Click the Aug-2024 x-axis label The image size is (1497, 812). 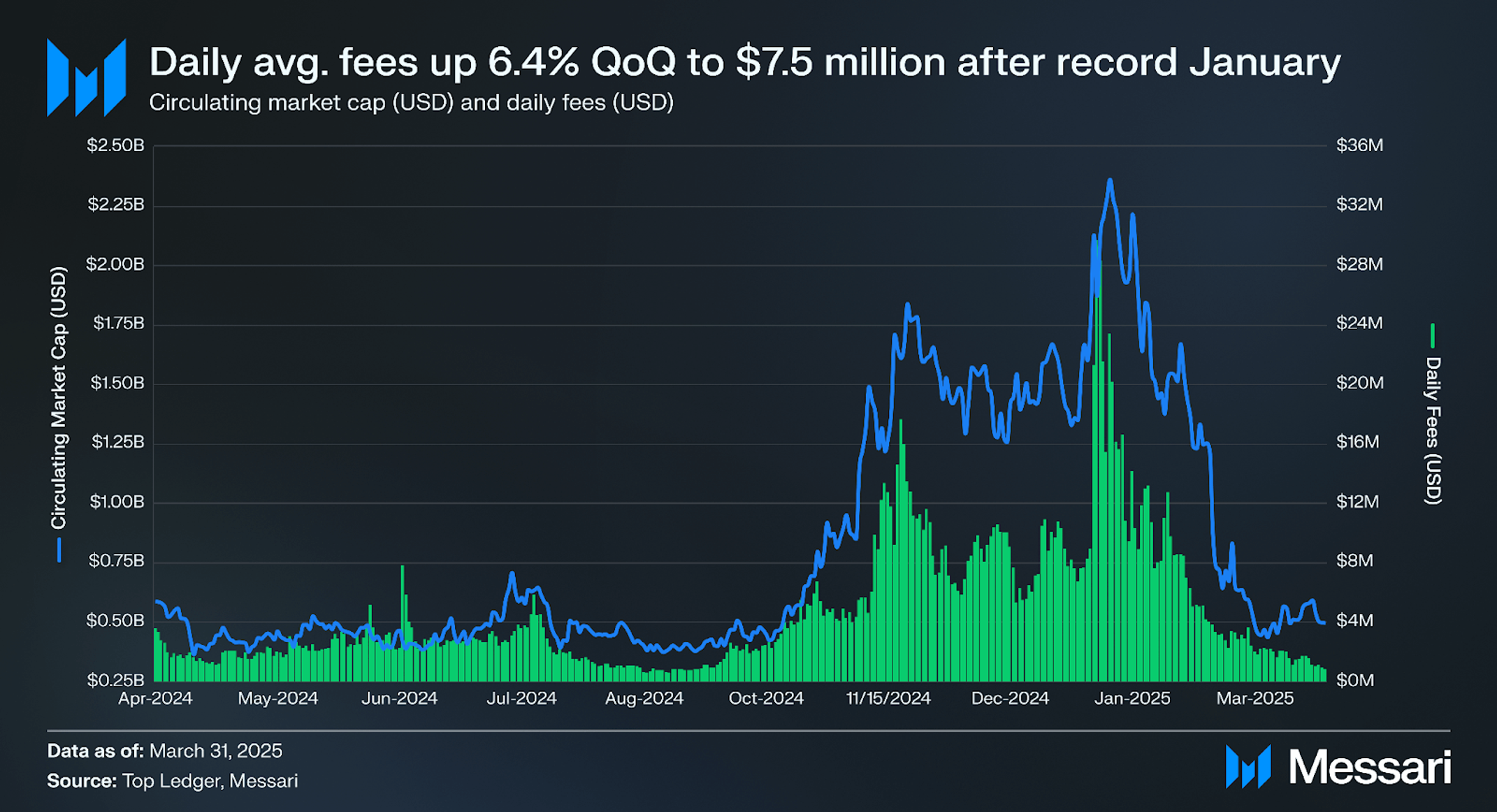644,698
